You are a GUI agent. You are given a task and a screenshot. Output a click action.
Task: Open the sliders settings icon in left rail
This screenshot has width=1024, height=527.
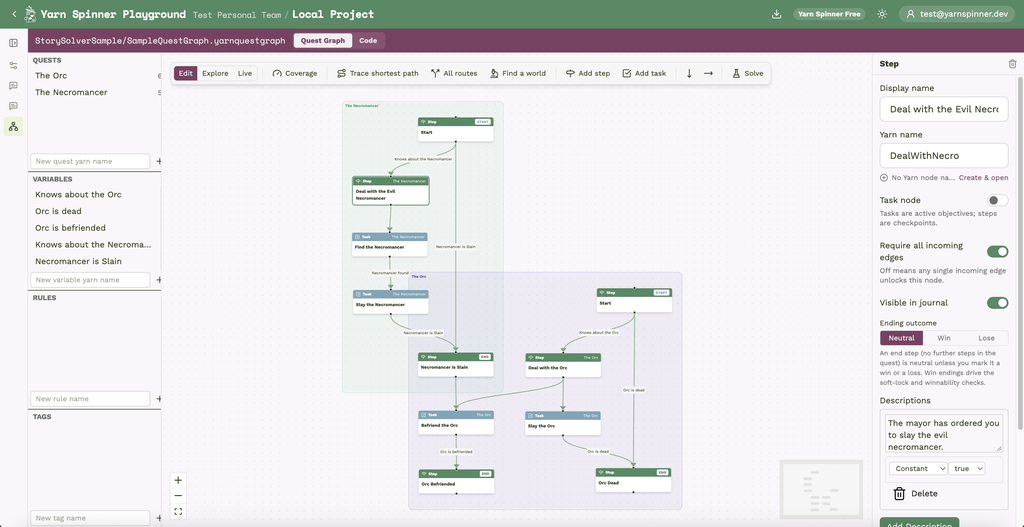(x=13, y=65)
